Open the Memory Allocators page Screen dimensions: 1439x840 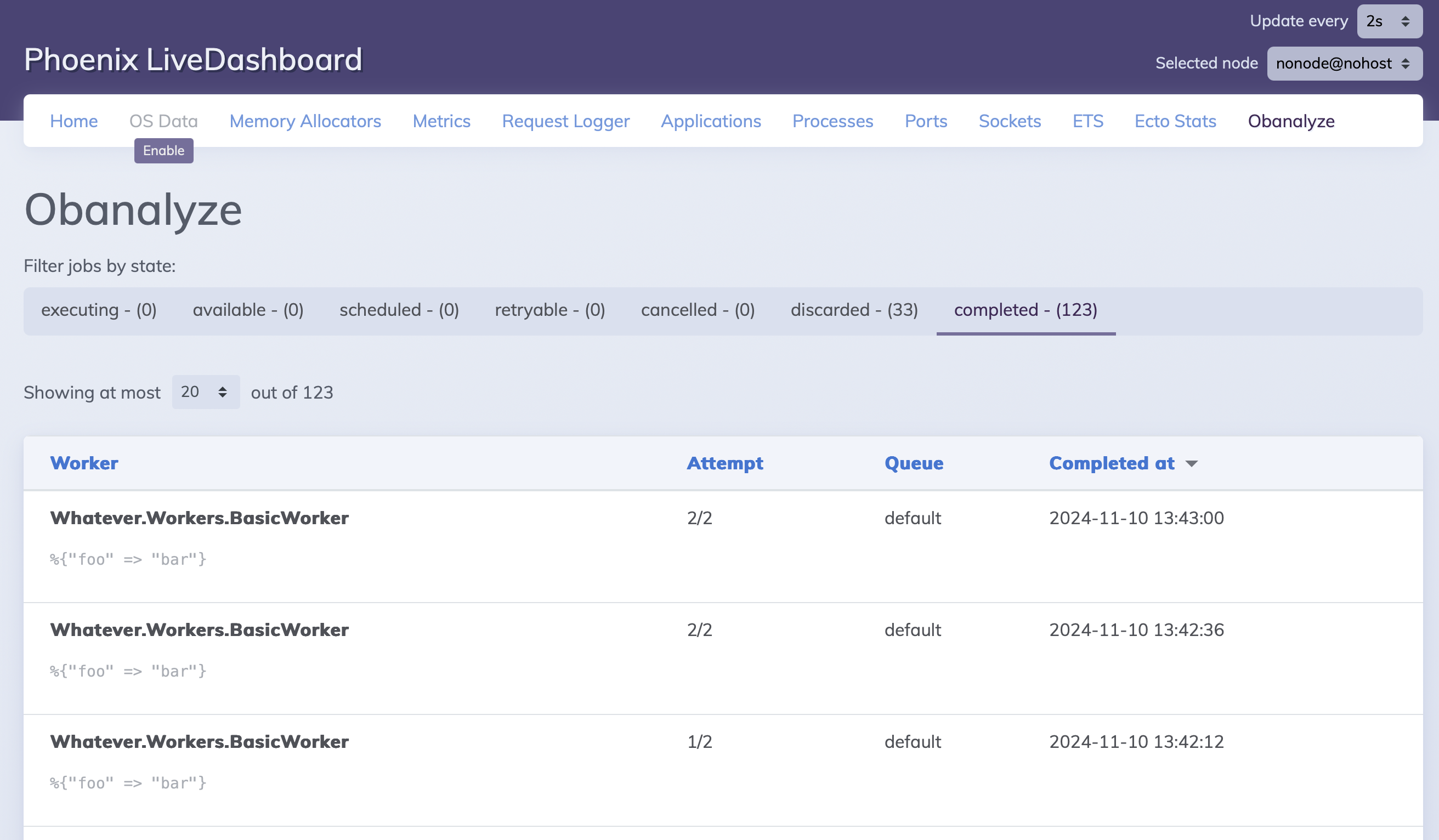click(x=305, y=121)
